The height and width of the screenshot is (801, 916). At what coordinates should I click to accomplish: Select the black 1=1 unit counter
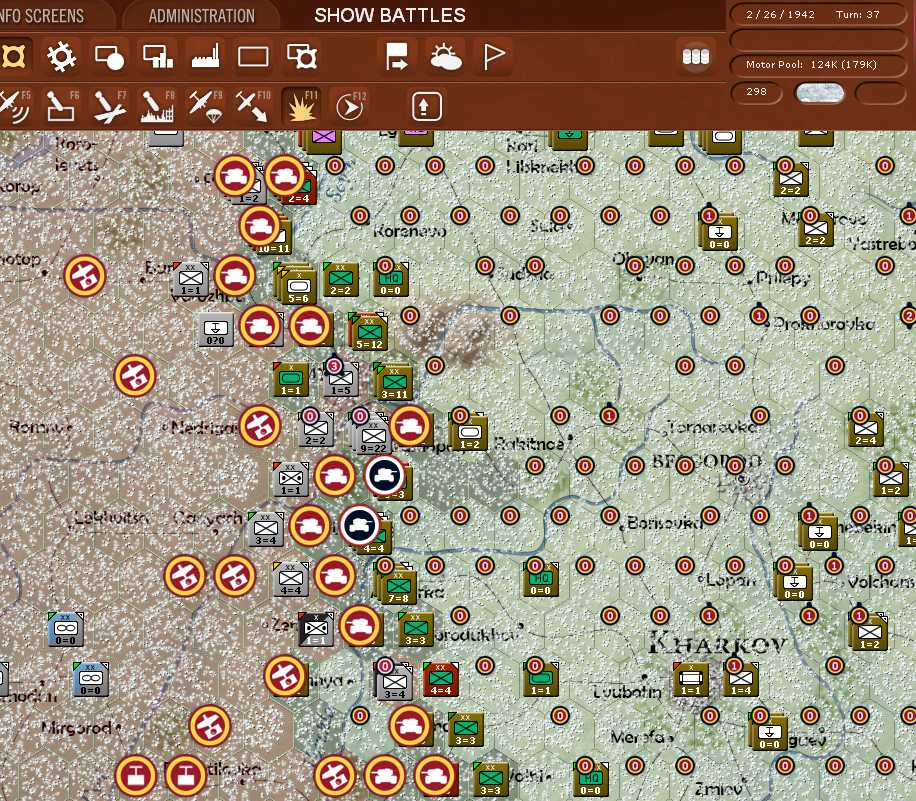tap(316, 630)
